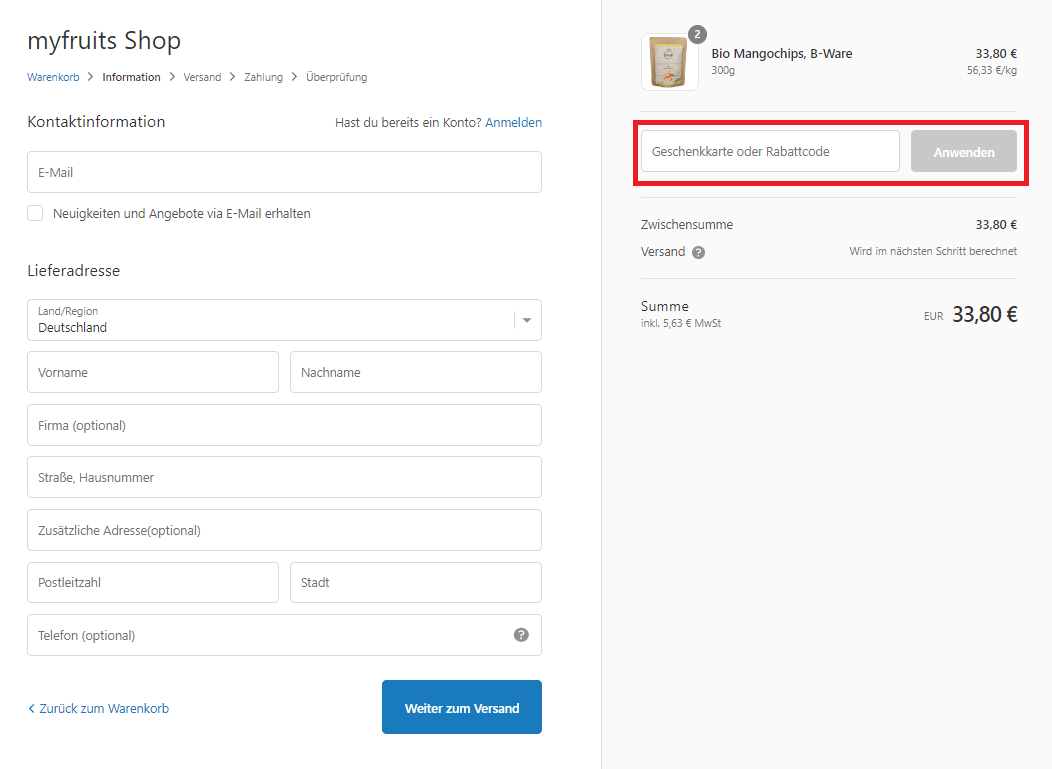This screenshot has height=769, width=1052.
Task: Focus the Straße, Hausnummer field
Action: coord(284,477)
